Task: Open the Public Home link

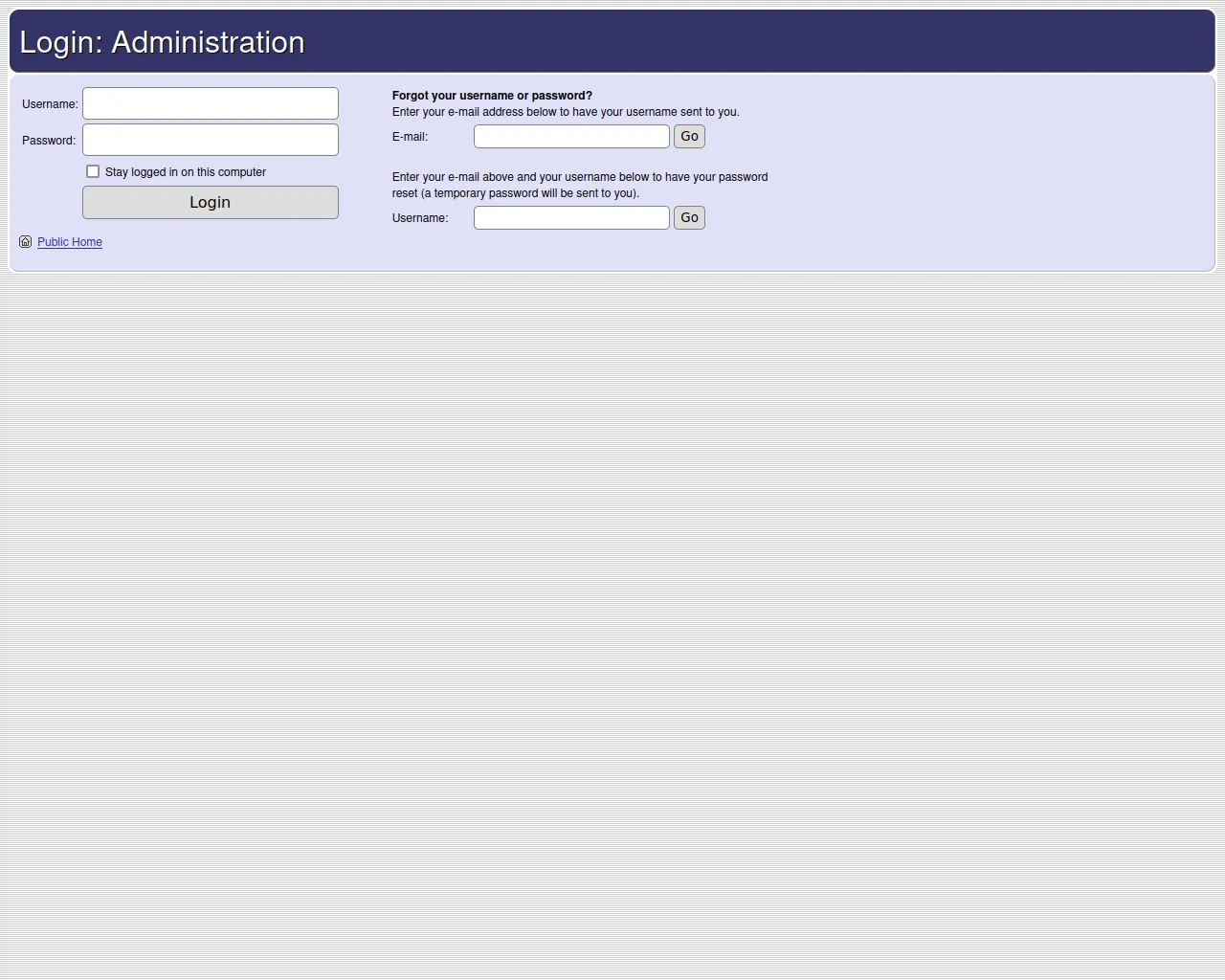Action: pyautogui.click(x=70, y=242)
